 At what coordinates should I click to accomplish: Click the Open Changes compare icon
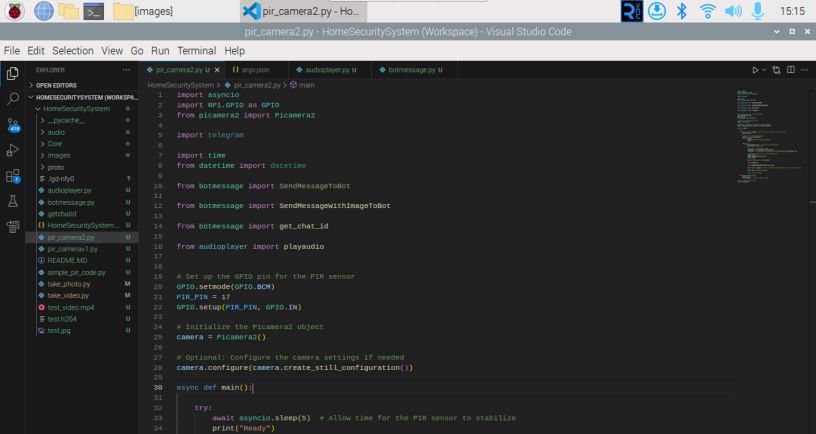click(776, 70)
